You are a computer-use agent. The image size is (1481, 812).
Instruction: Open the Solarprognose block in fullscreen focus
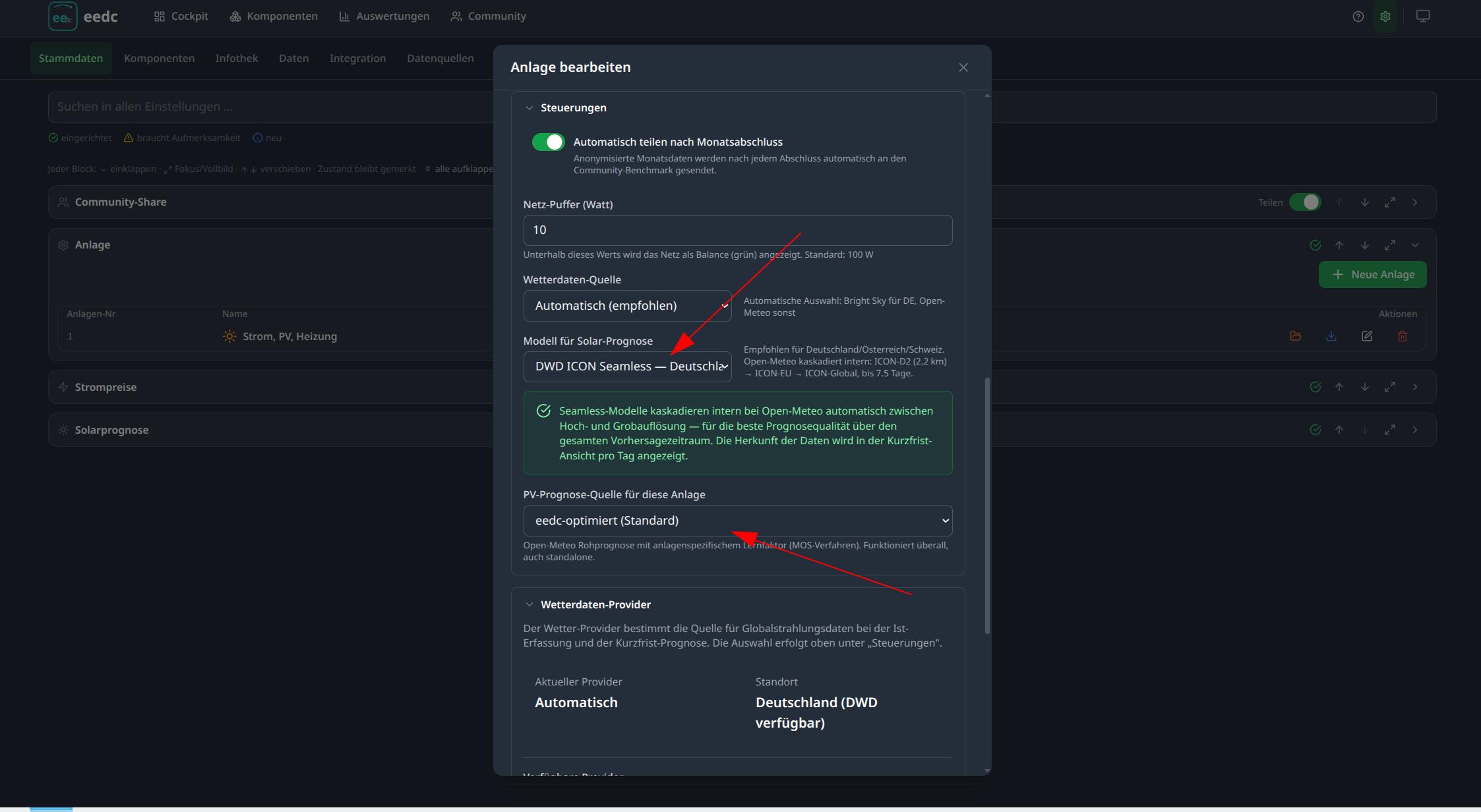[x=1390, y=430]
